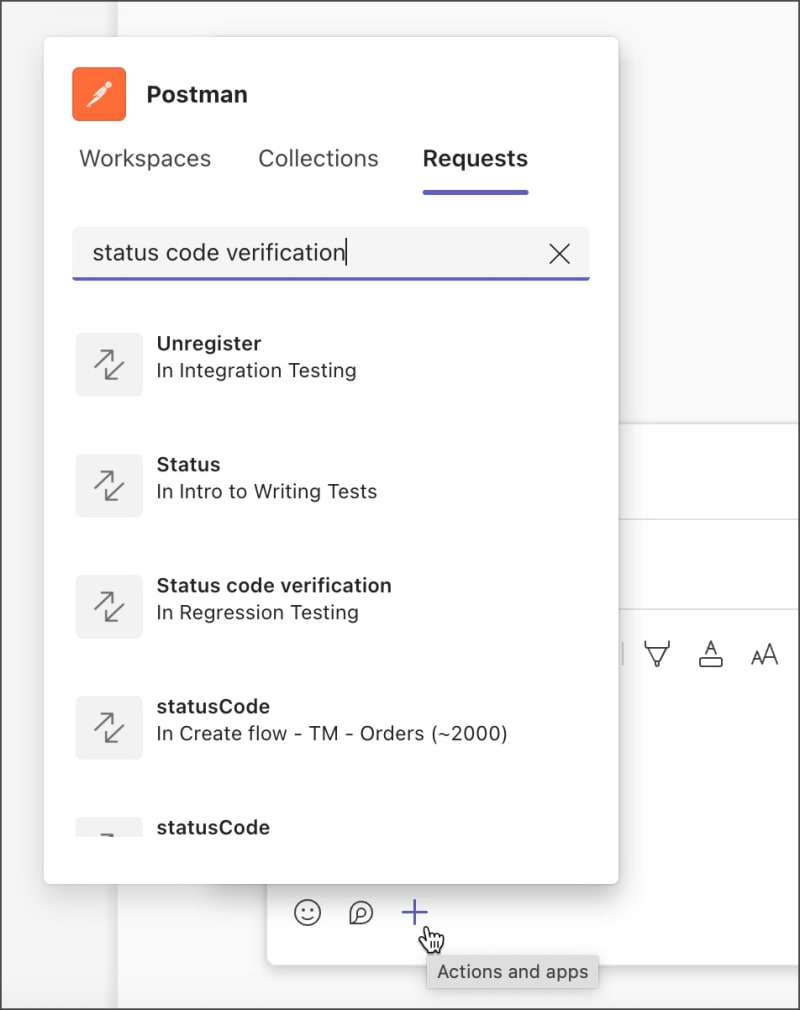The width and height of the screenshot is (800, 1010).
Task: Select the Unregister request result
Action: coord(256,357)
